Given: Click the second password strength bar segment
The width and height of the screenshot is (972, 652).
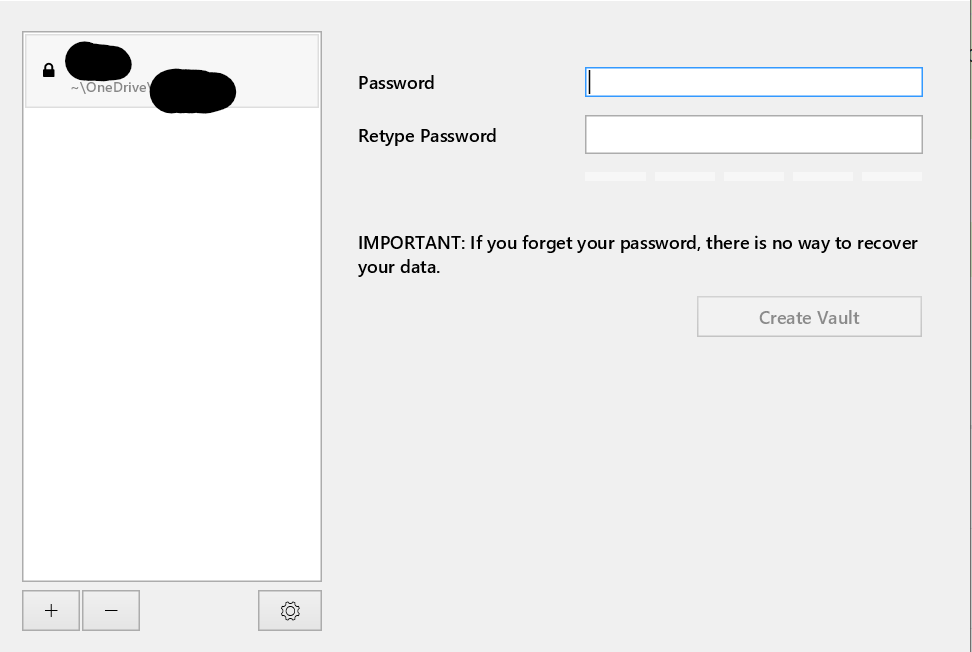Looking at the screenshot, I should 684,177.
